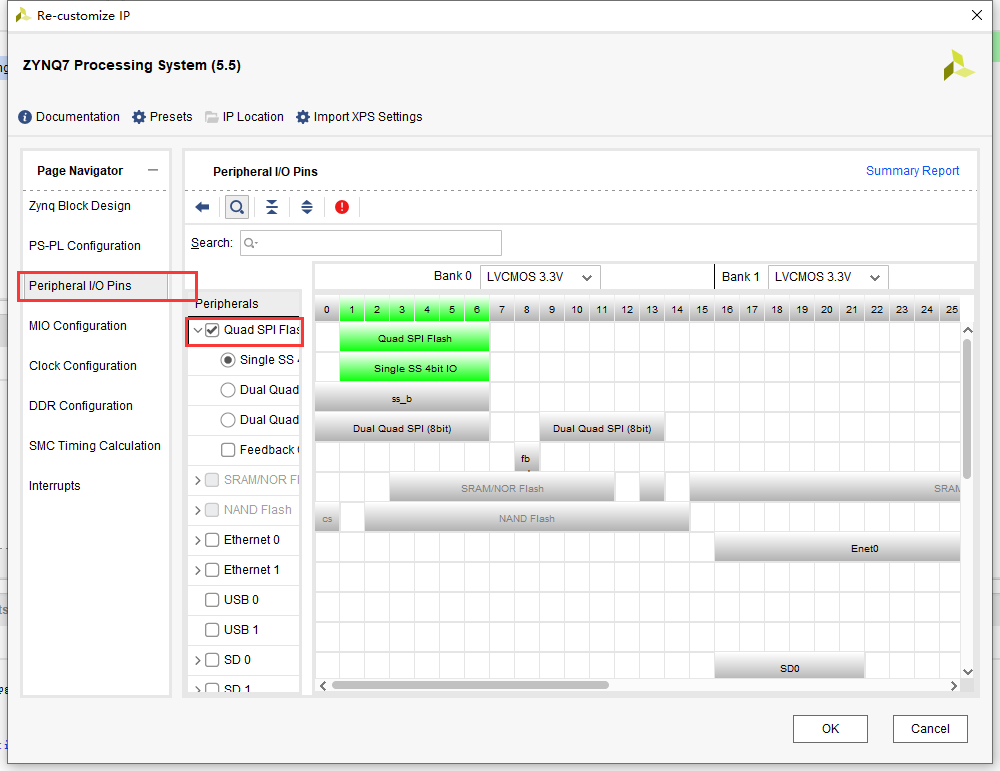Click the fb pin block
Viewport: 1000px width, 771px height.
click(x=526, y=457)
